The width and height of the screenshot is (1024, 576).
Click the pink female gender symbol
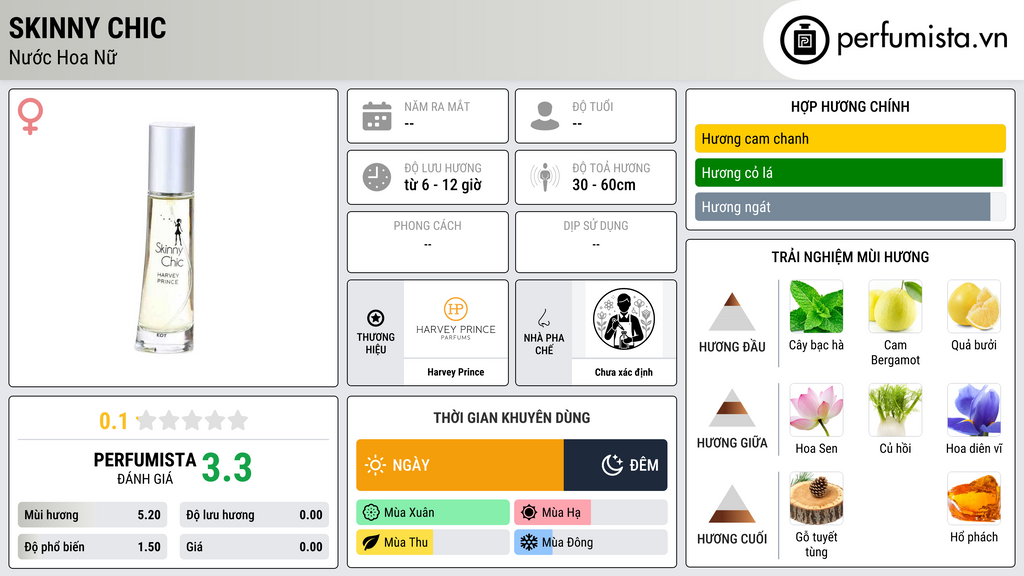point(30,116)
